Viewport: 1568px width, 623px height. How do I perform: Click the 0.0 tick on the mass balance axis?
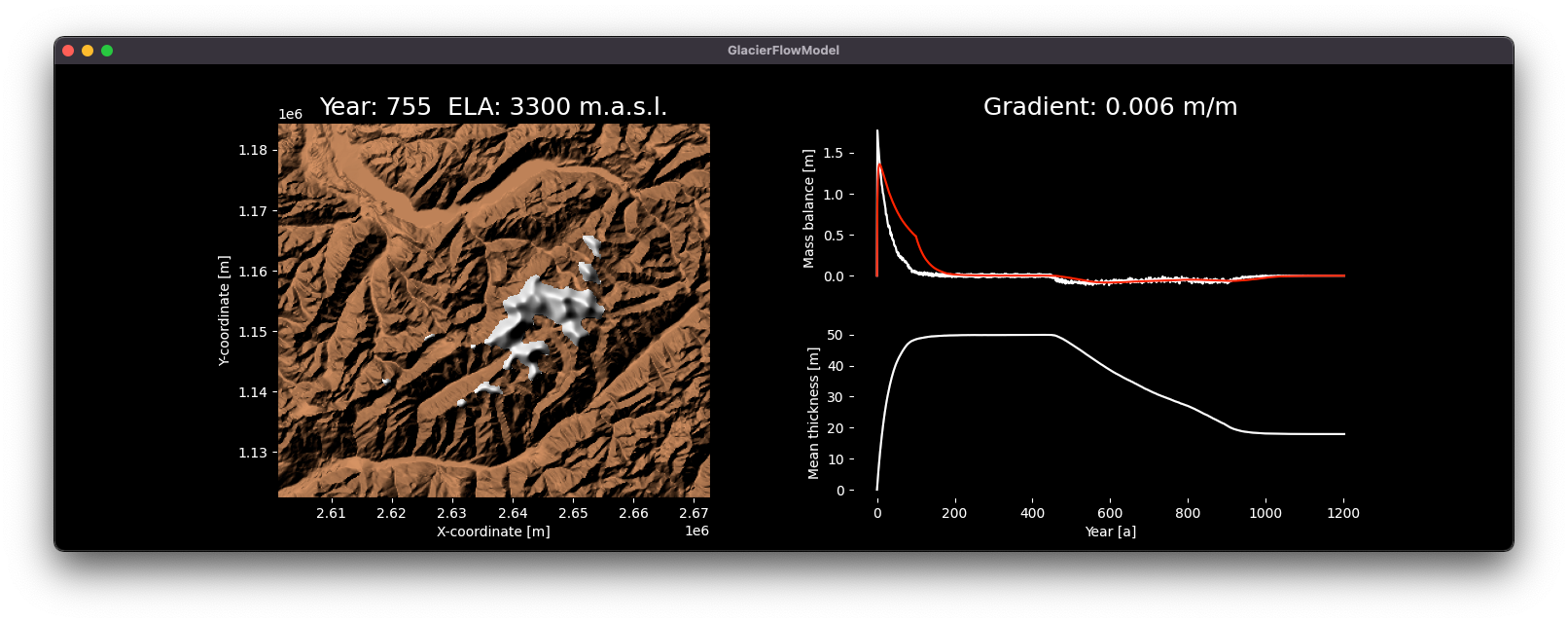pyautogui.click(x=834, y=276)
